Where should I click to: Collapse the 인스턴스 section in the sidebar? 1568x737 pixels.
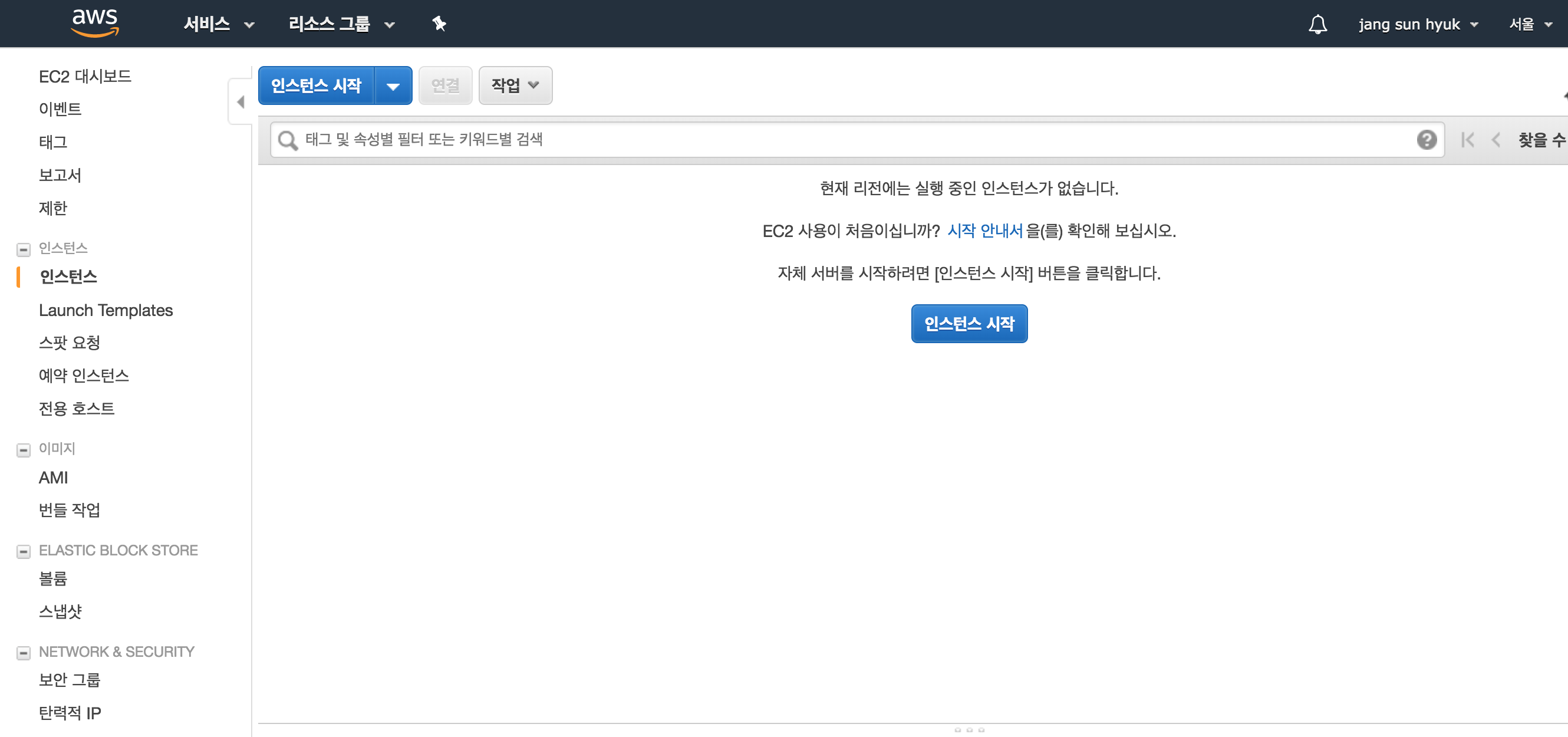pos(24,248)
